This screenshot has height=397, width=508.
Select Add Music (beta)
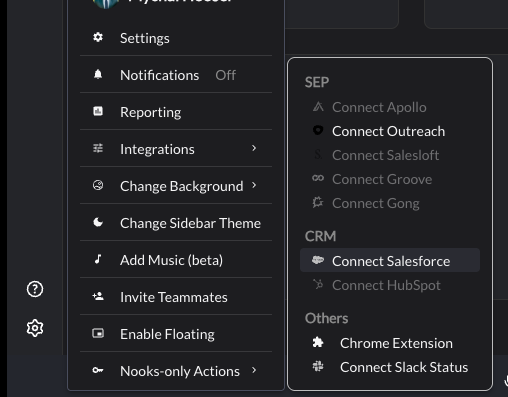click(x=176, y=260)
